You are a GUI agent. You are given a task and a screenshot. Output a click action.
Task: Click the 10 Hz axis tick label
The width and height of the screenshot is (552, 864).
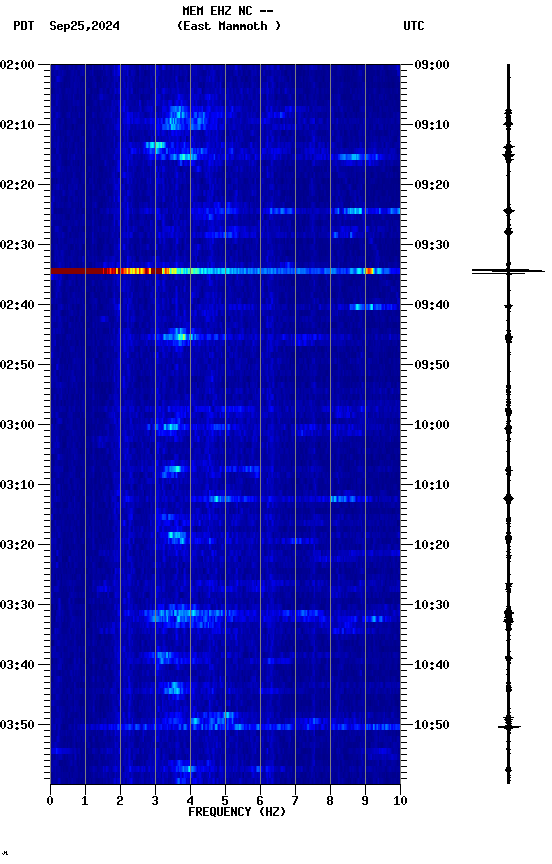click(400, 801)
